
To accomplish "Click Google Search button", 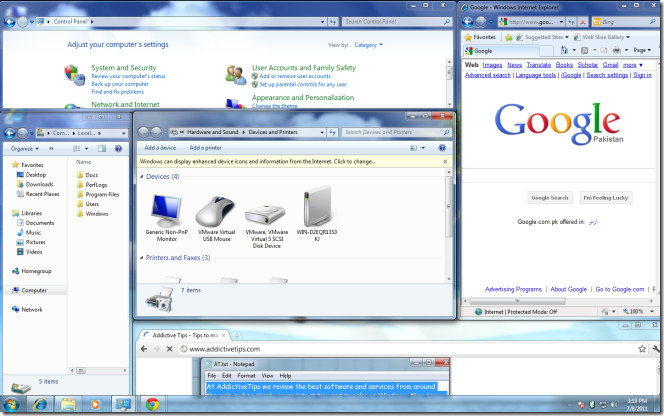I will pyautogui.click(x=550, y=198).
